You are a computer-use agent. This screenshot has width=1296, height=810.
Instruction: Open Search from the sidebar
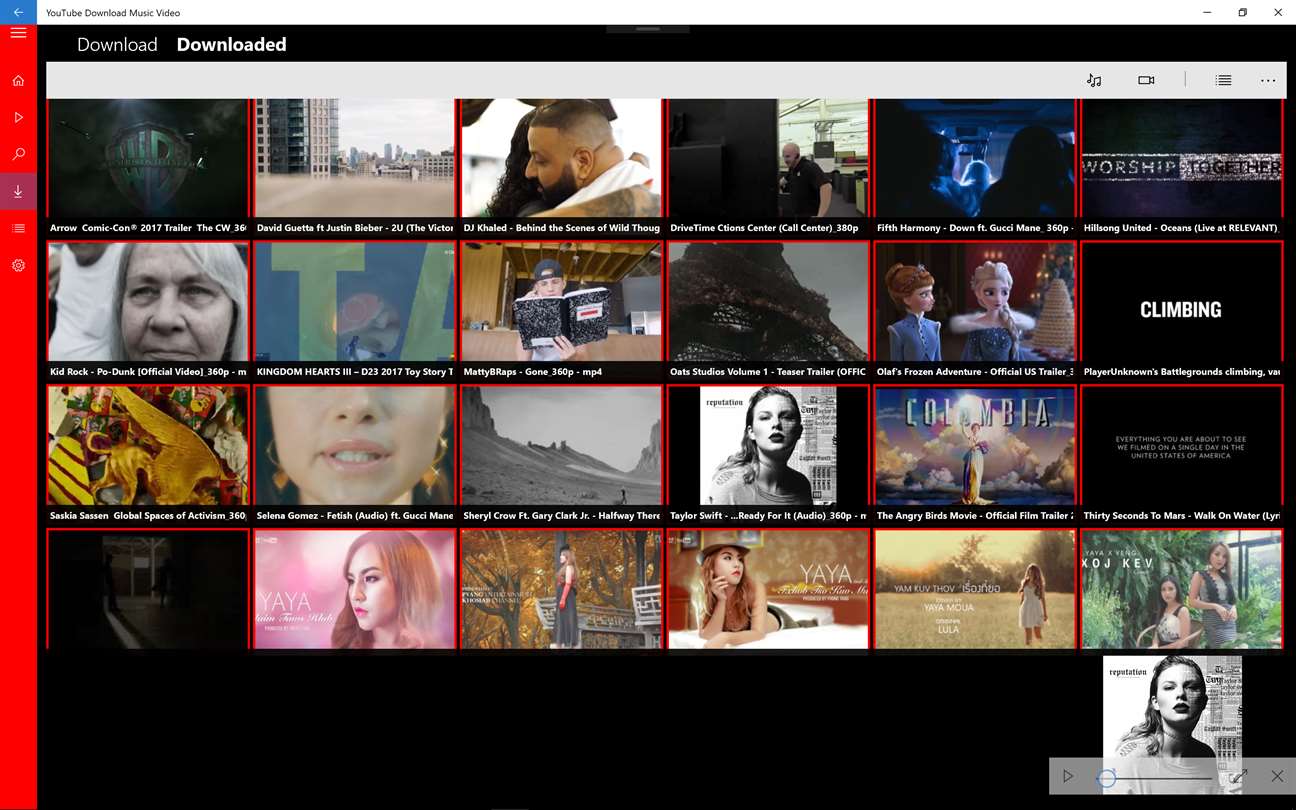18,155
